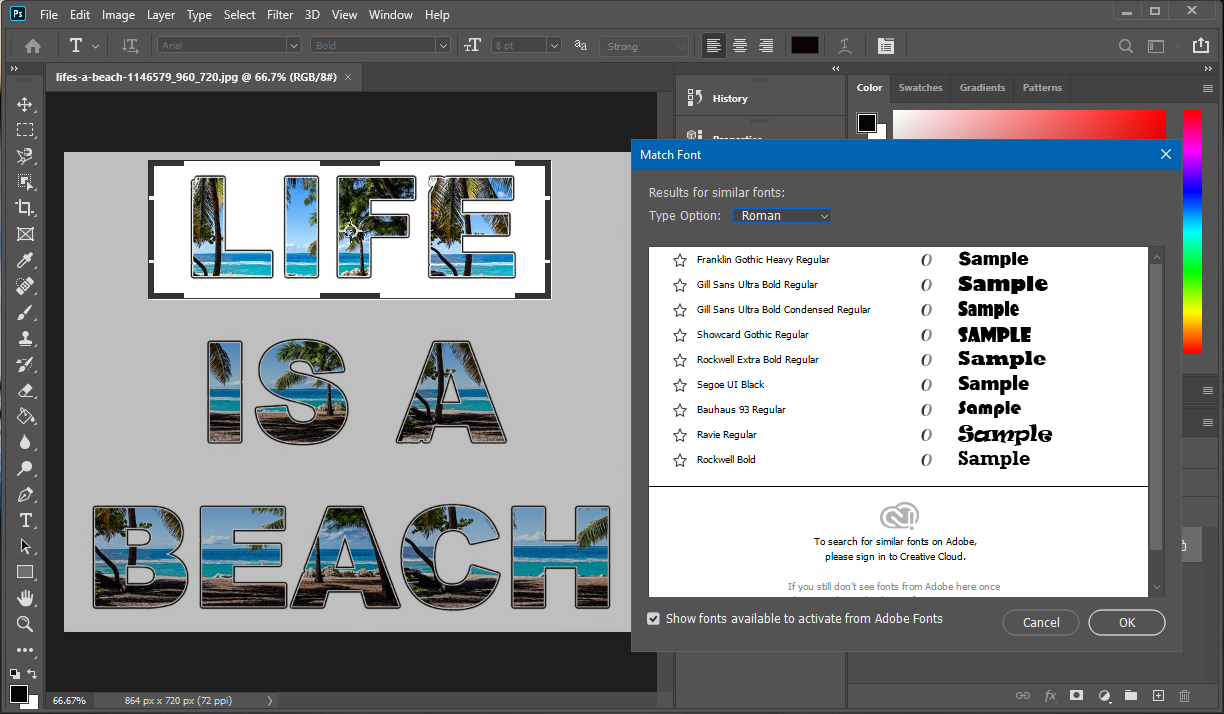This screenshot has width=1224, height=714.
Task: Favorite Gill Sans Ultra Bold Condensed star
Action: (x=680, y=310)
